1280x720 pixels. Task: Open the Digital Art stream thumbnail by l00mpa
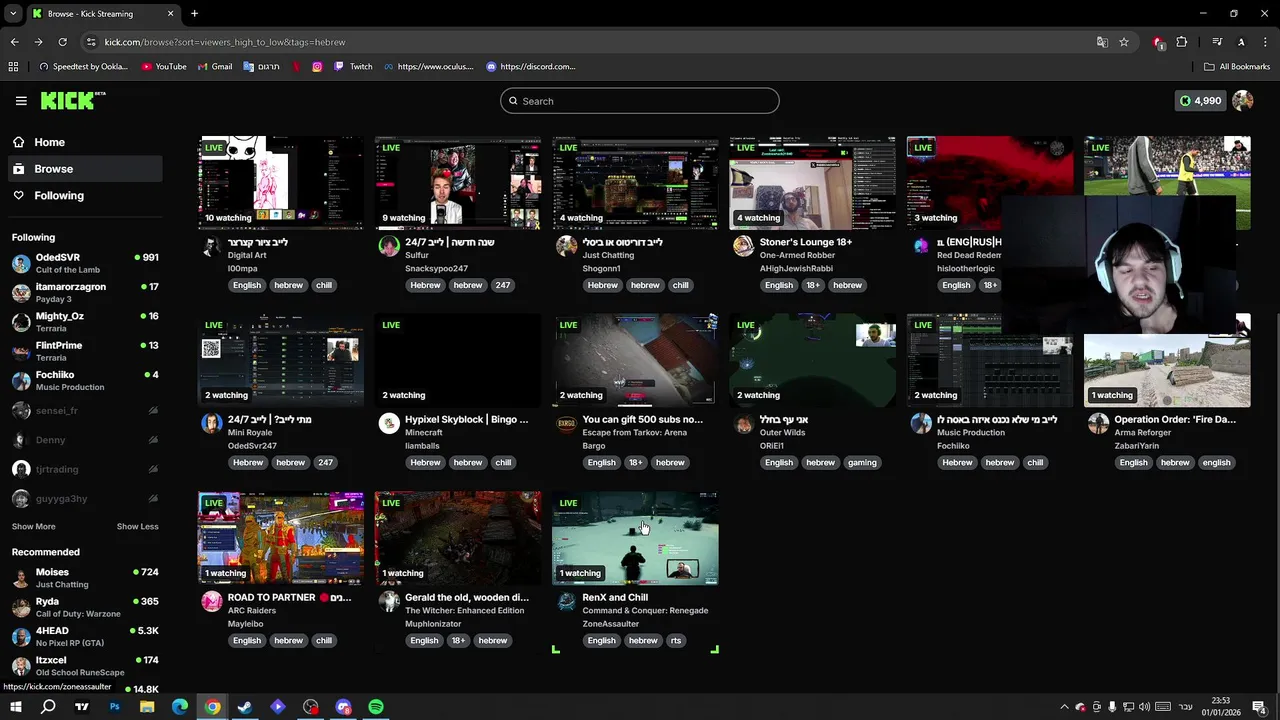[281, 183]
